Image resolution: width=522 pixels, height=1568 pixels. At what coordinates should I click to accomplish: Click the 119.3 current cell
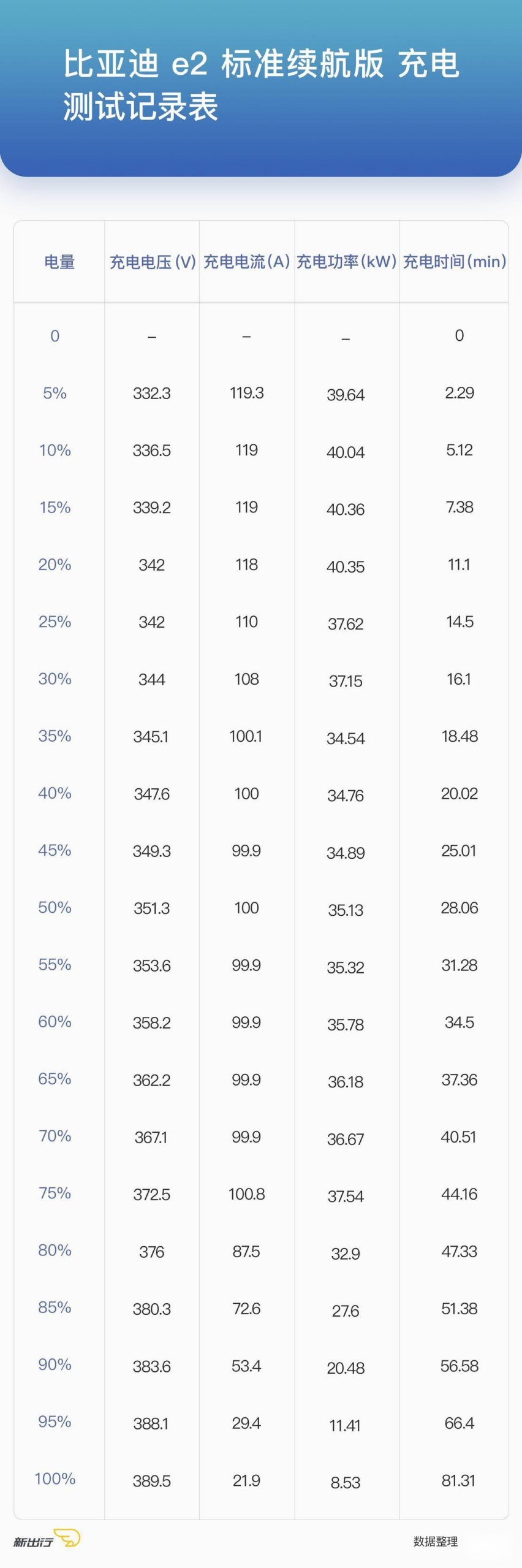click(x=246, y=393)
